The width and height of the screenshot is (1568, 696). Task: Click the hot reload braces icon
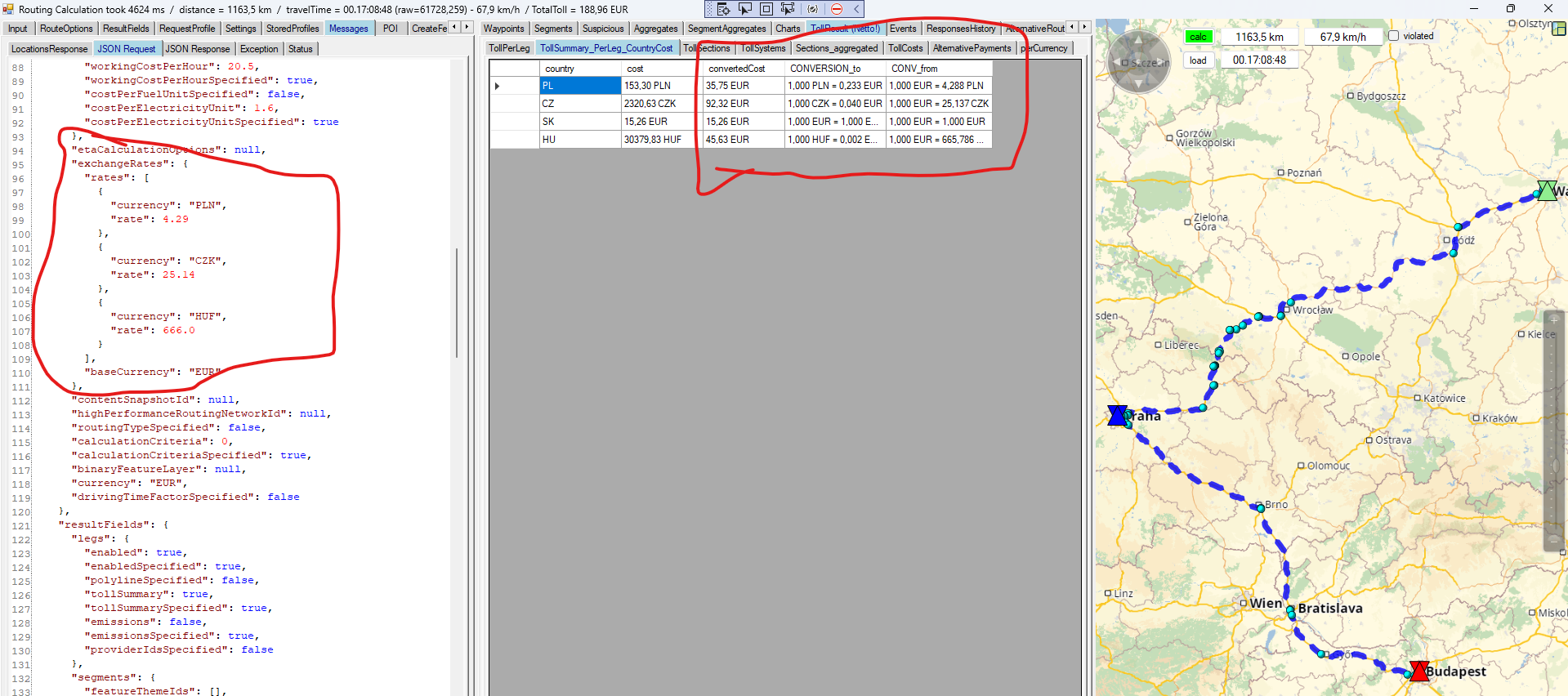tap(812, 9)
